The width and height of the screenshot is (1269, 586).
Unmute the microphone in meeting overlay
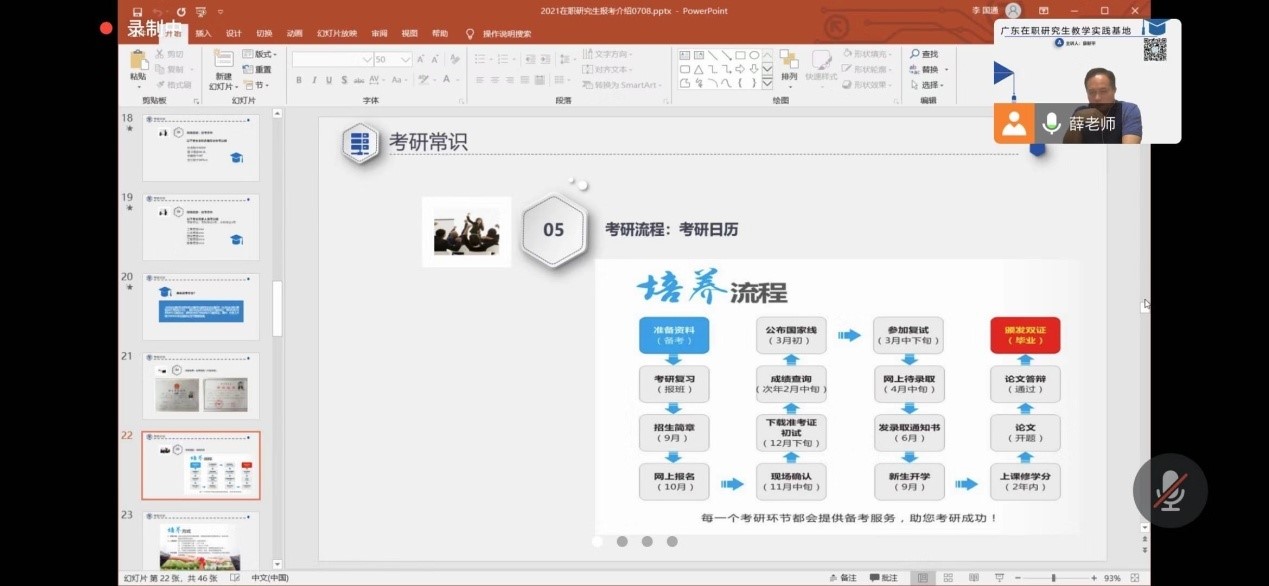click(1169, 491)
